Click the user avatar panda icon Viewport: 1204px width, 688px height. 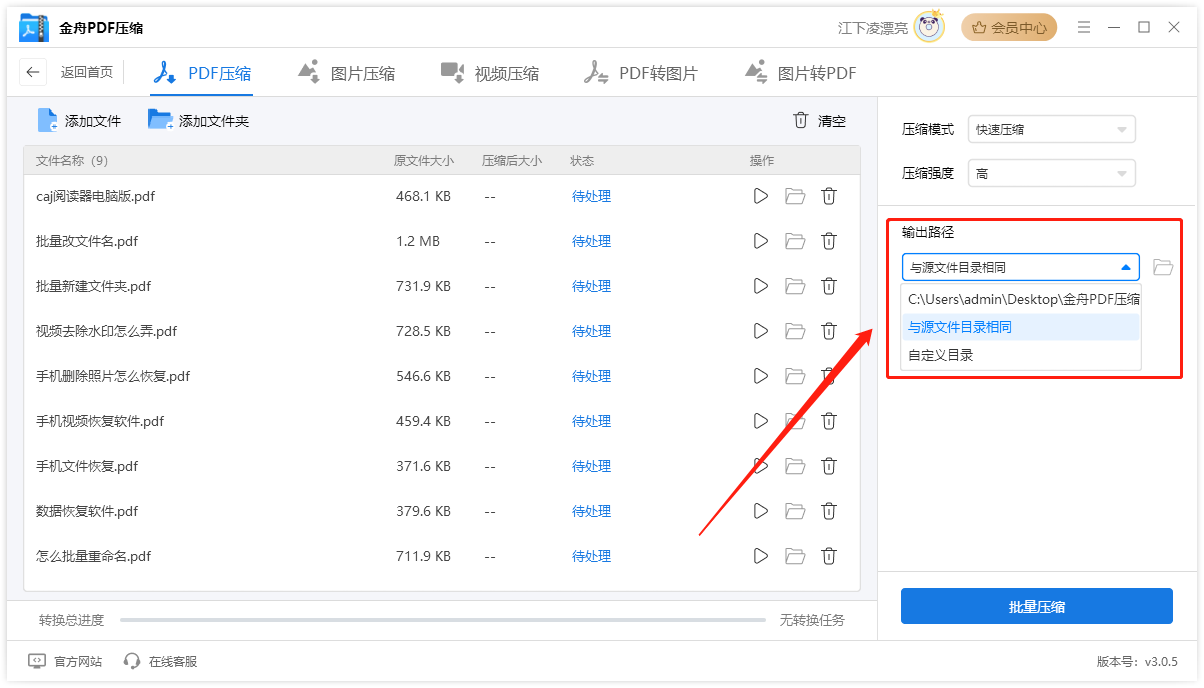coord(930,27)
